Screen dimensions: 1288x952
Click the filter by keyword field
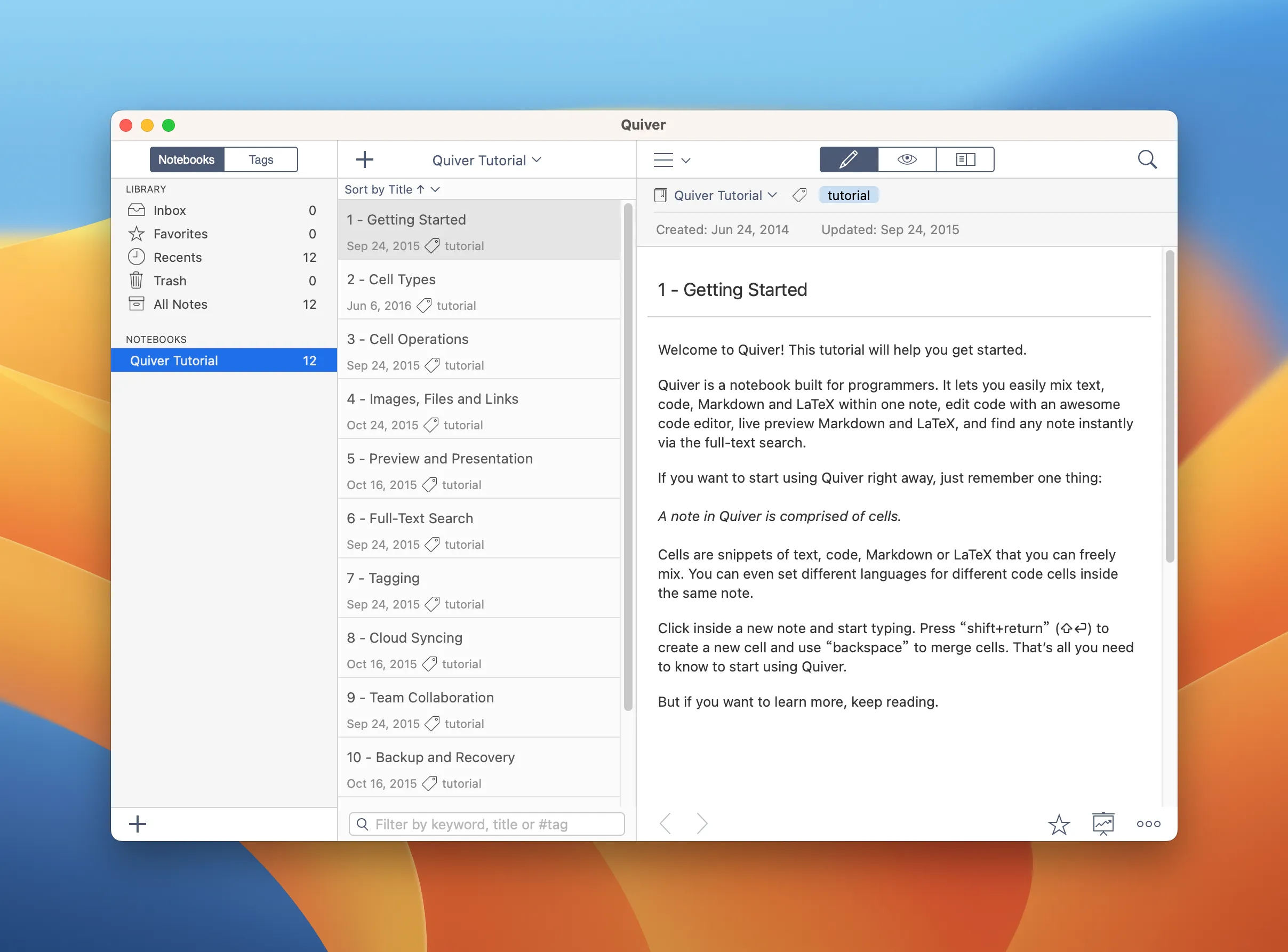pyautogui.click(x=486, y=824)
